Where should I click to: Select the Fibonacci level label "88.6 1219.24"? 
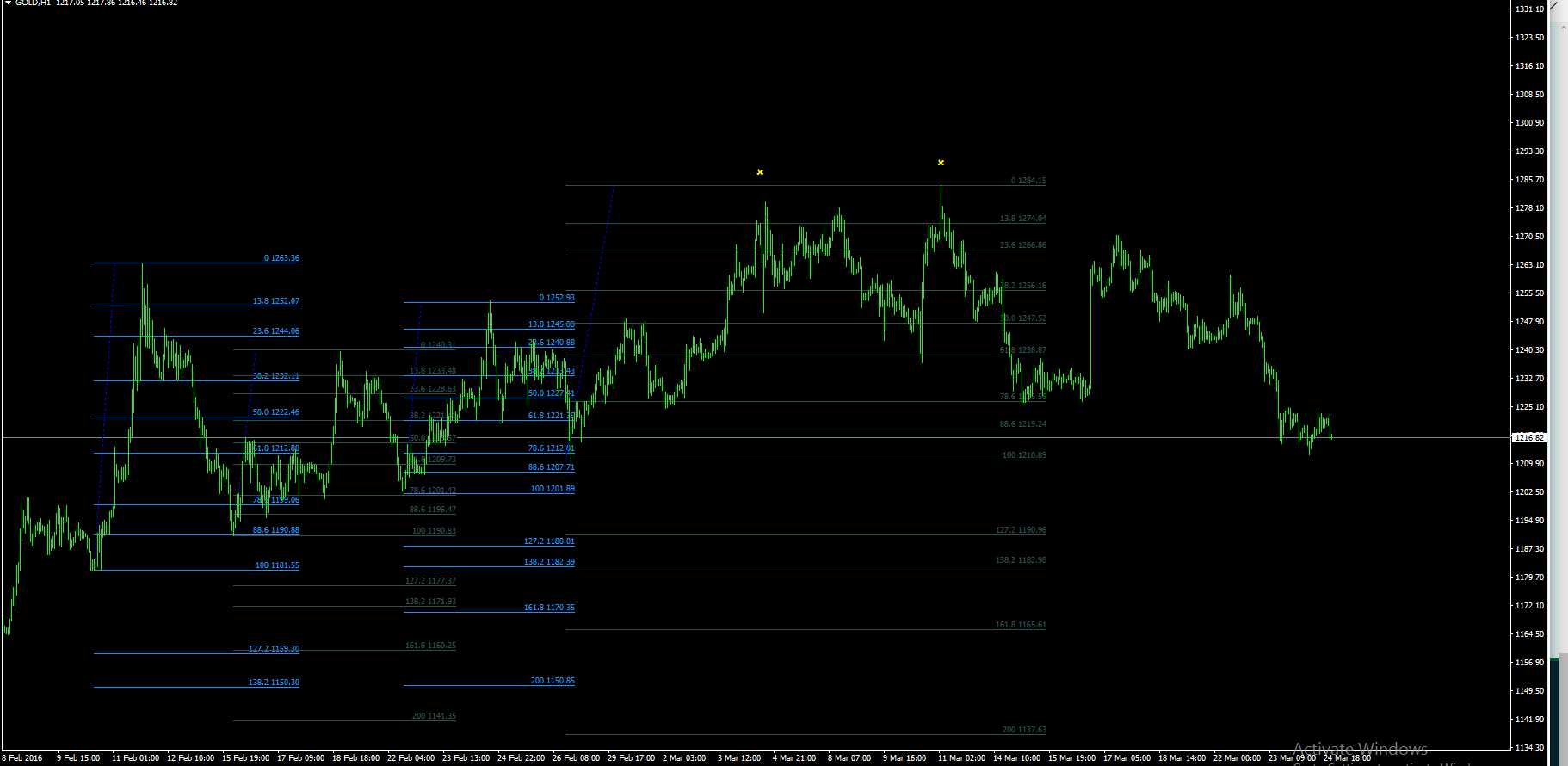point(1023,424)
